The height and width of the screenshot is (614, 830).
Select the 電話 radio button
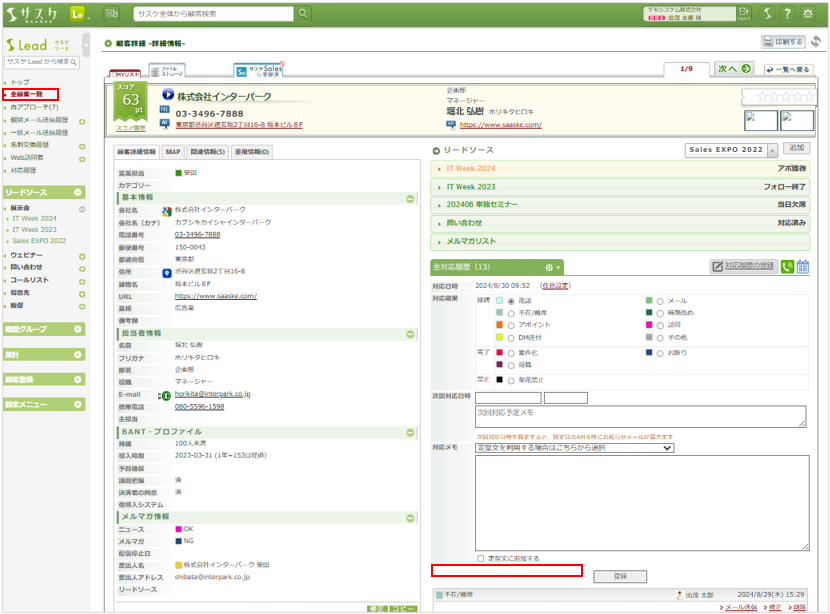(511, 301)
